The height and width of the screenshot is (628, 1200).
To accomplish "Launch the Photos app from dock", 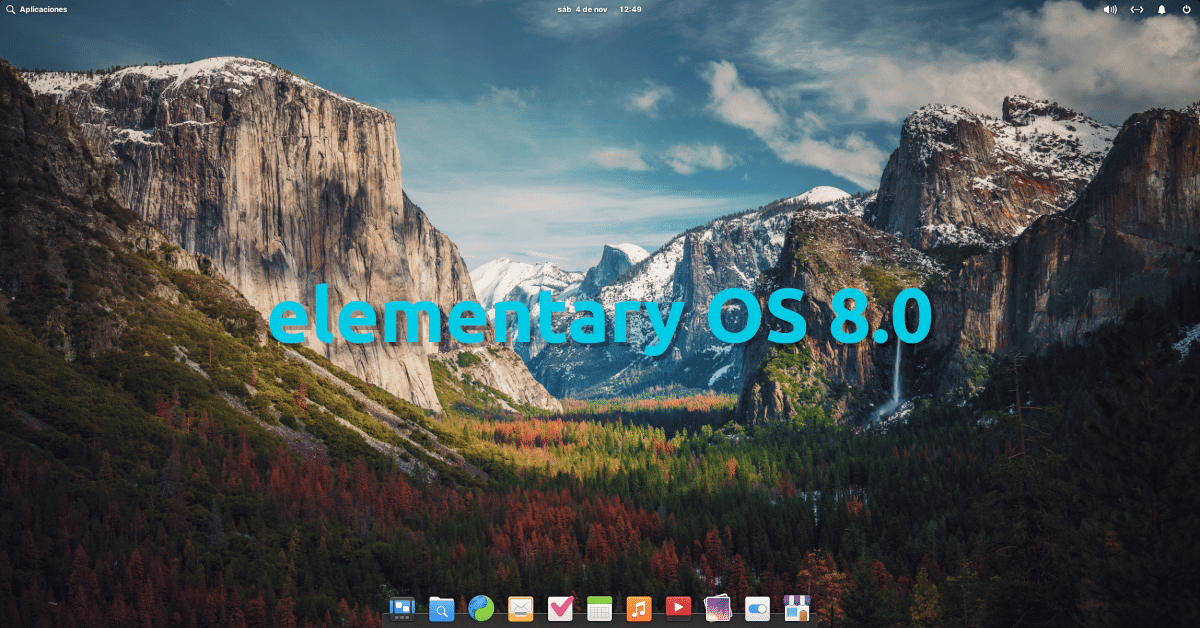I will [x=718, y=607].
